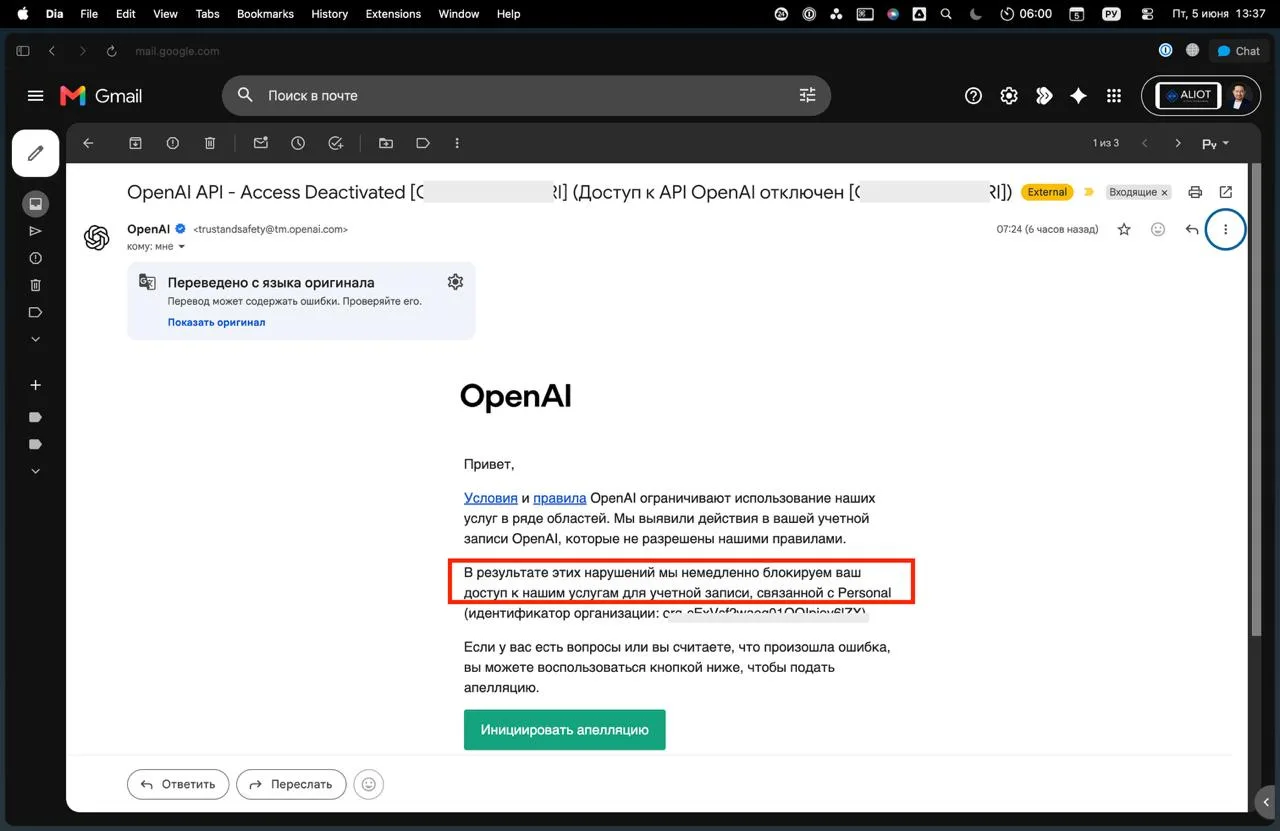
Task: Open translation settings gear
Action: tap(455, 282)
